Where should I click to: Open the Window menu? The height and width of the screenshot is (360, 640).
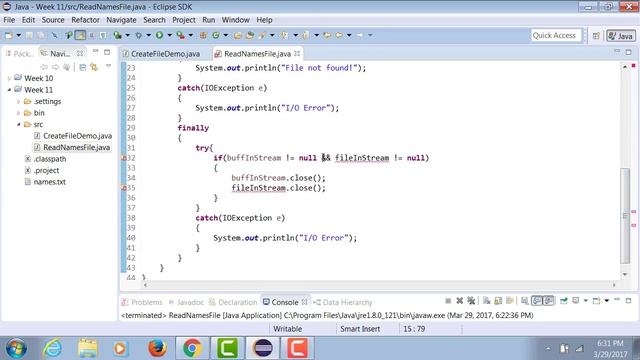tap(236, 20)
